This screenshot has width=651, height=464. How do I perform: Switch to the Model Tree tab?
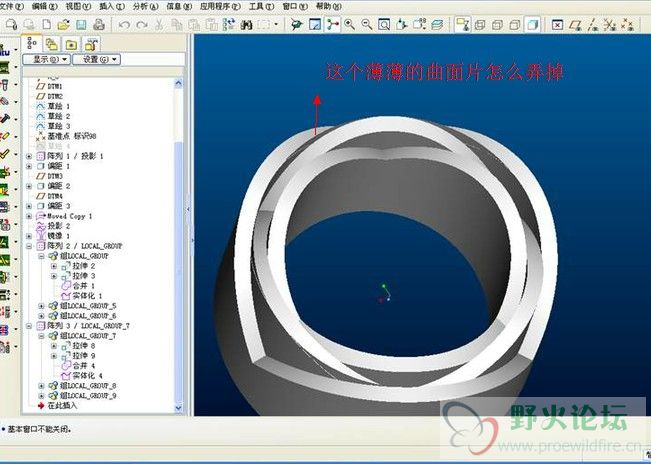click(x=32, y=43)
